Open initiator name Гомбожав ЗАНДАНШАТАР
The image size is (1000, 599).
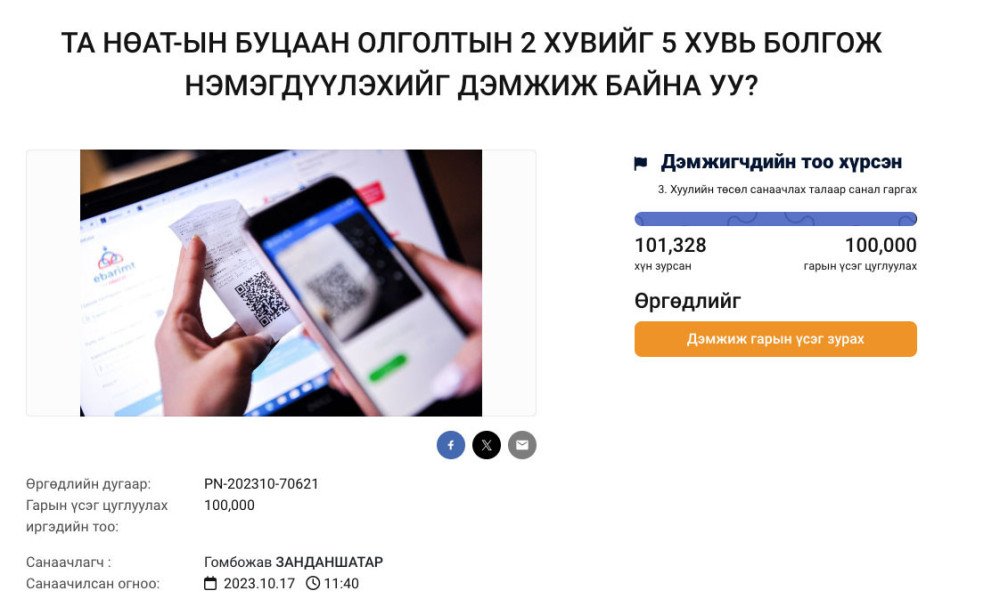tap(293, 562)
